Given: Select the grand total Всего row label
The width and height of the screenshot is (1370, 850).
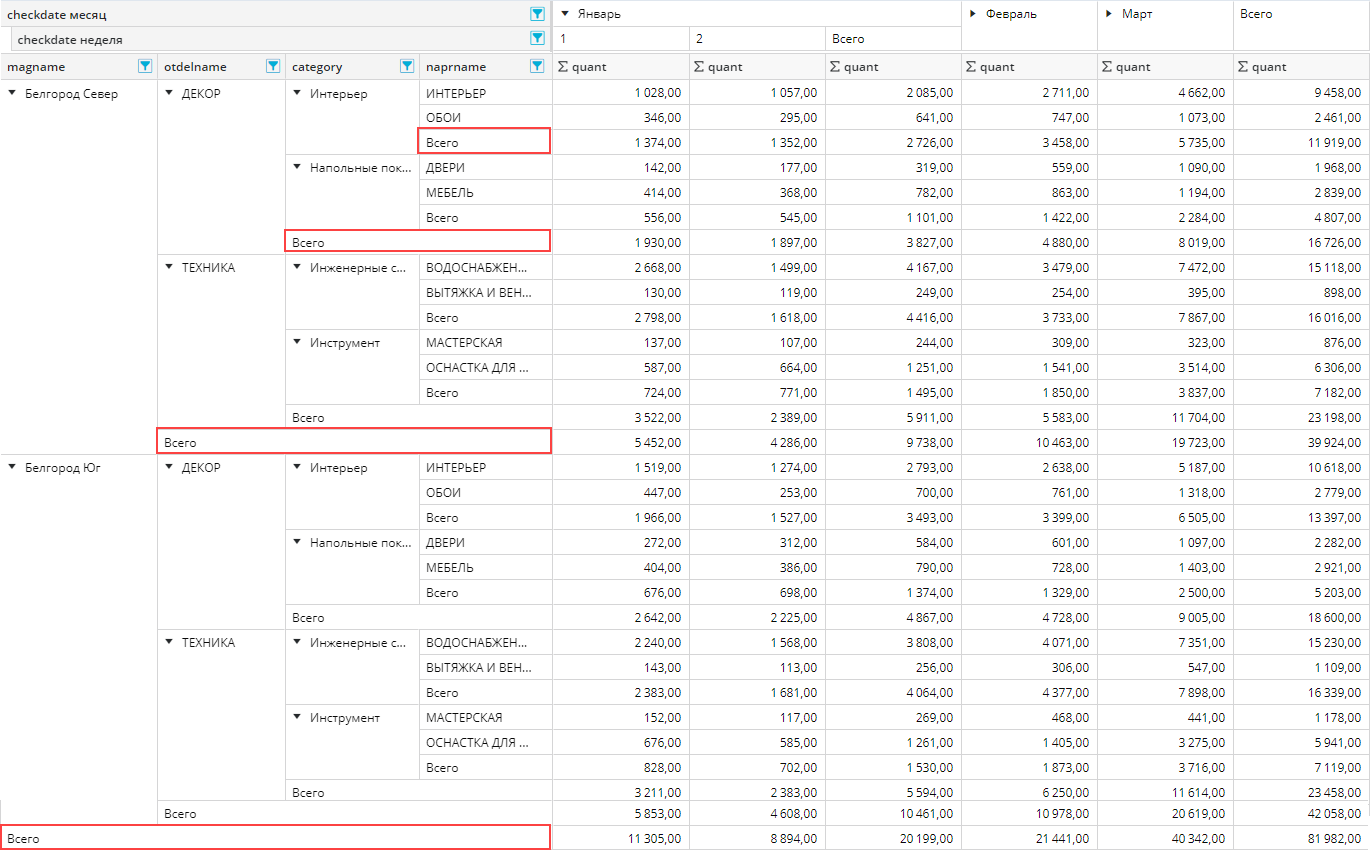Looking at the screenshot, I should click(x=24, y=838).
